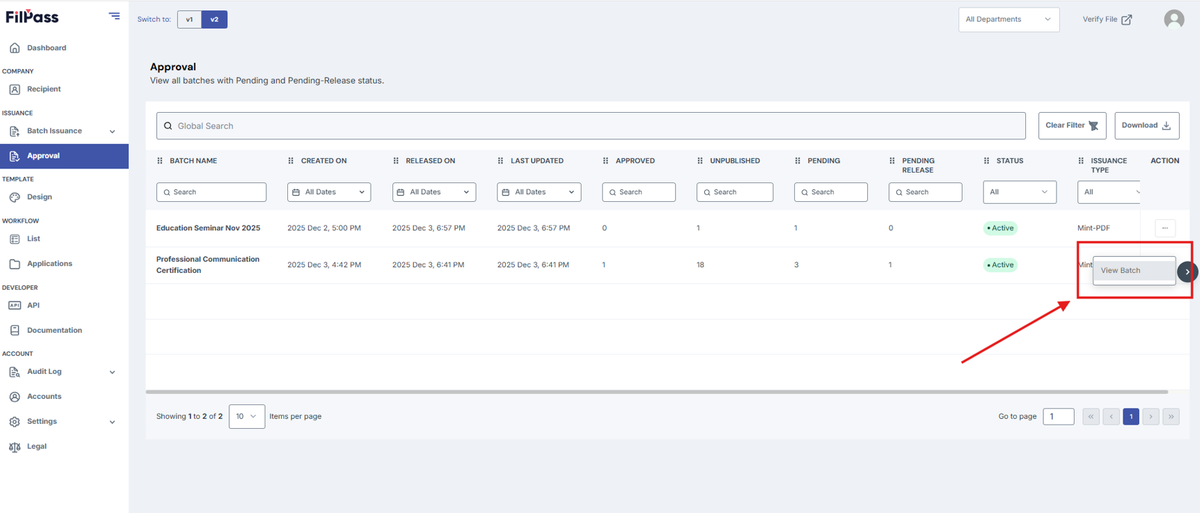Image resolution: width=1200 pixels, height=513 pixels.
Task: Click the Professional Communication Certification batch name
Action: pyautogui.click(x=208, y=265)
